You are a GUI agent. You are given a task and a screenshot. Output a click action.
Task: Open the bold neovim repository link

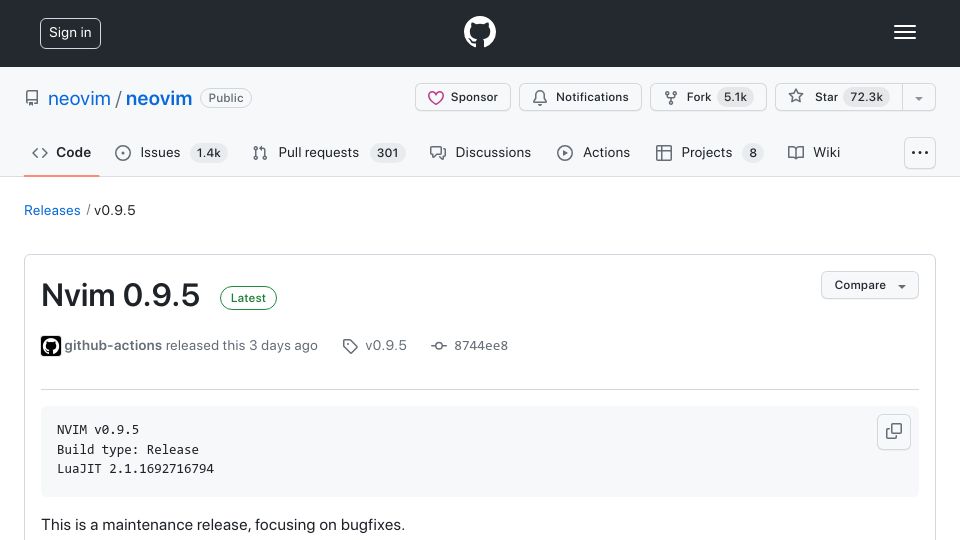point(159,98)
